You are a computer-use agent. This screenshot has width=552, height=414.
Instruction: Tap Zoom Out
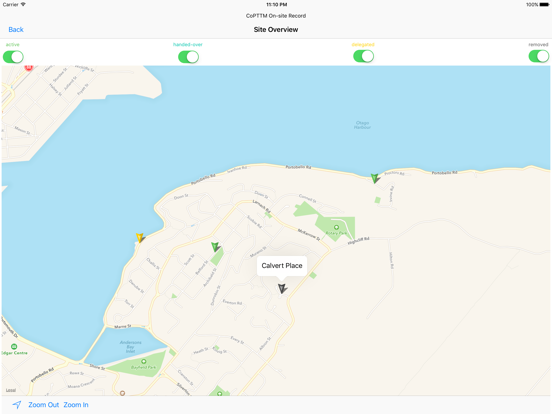pos(44,405)
